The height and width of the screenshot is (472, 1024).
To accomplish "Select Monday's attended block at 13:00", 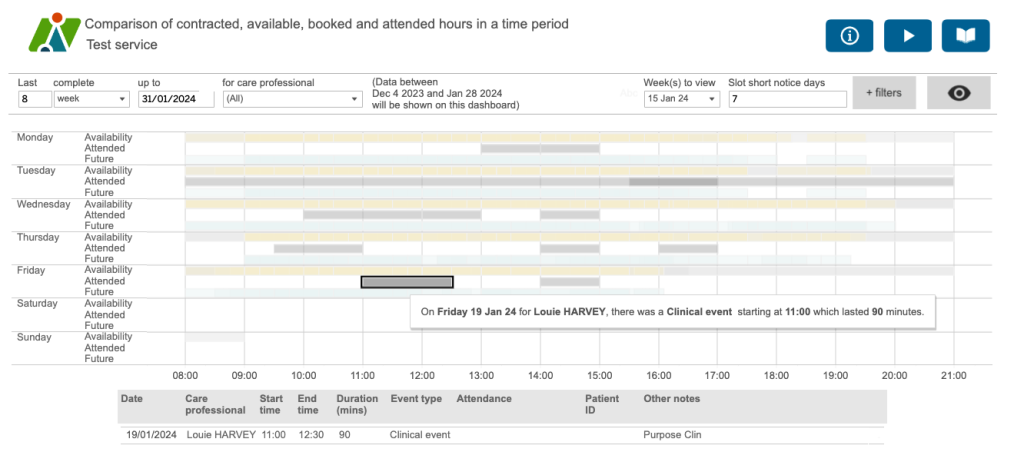I will (x=539, y=148).
